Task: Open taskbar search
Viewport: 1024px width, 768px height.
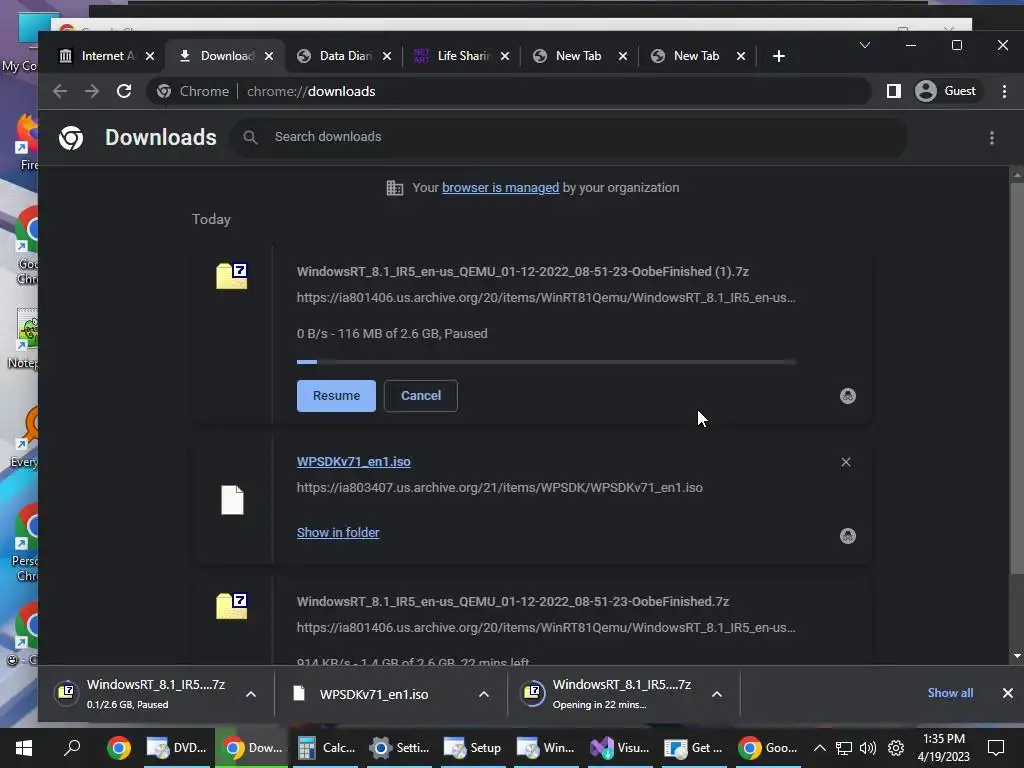Action: pyautogui.click(x=72, y=748)
